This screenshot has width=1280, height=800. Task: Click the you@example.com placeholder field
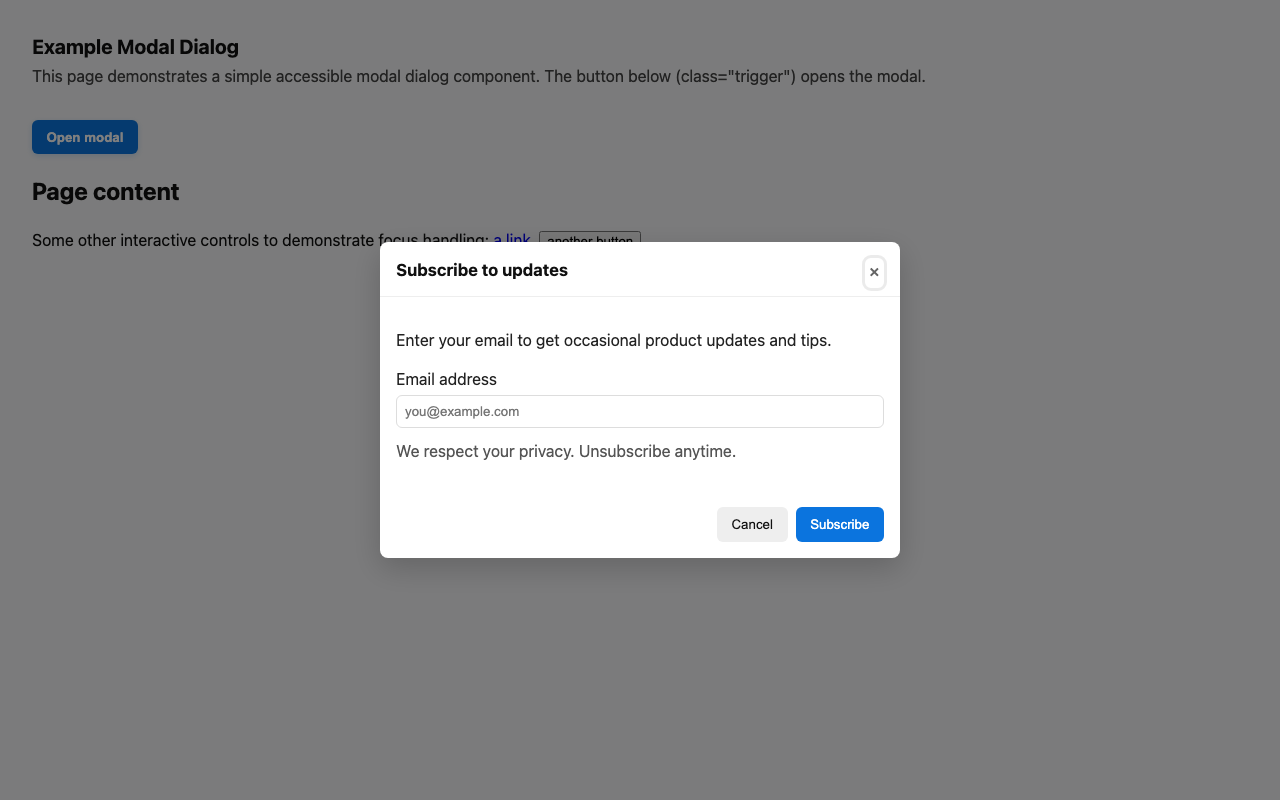coord(640,411)
